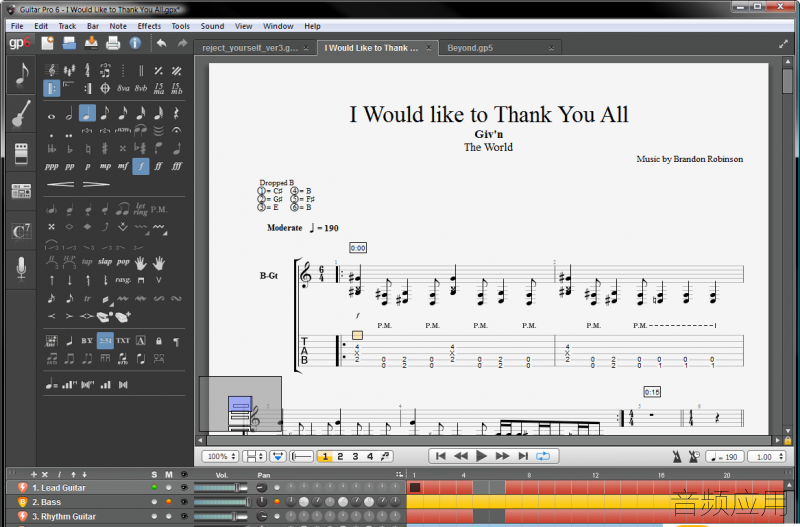
Task: Click the clef icon in palette
Action: [x=52, y=70]
